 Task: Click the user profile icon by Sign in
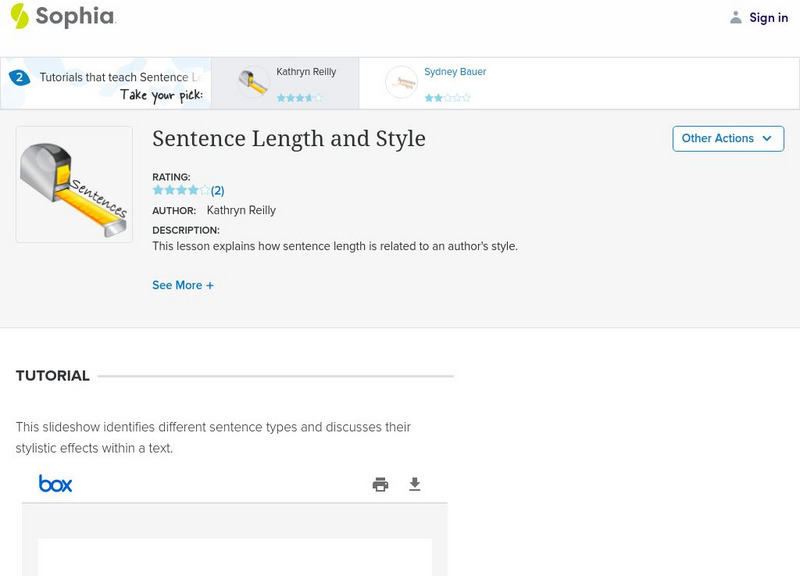[736, 18]
